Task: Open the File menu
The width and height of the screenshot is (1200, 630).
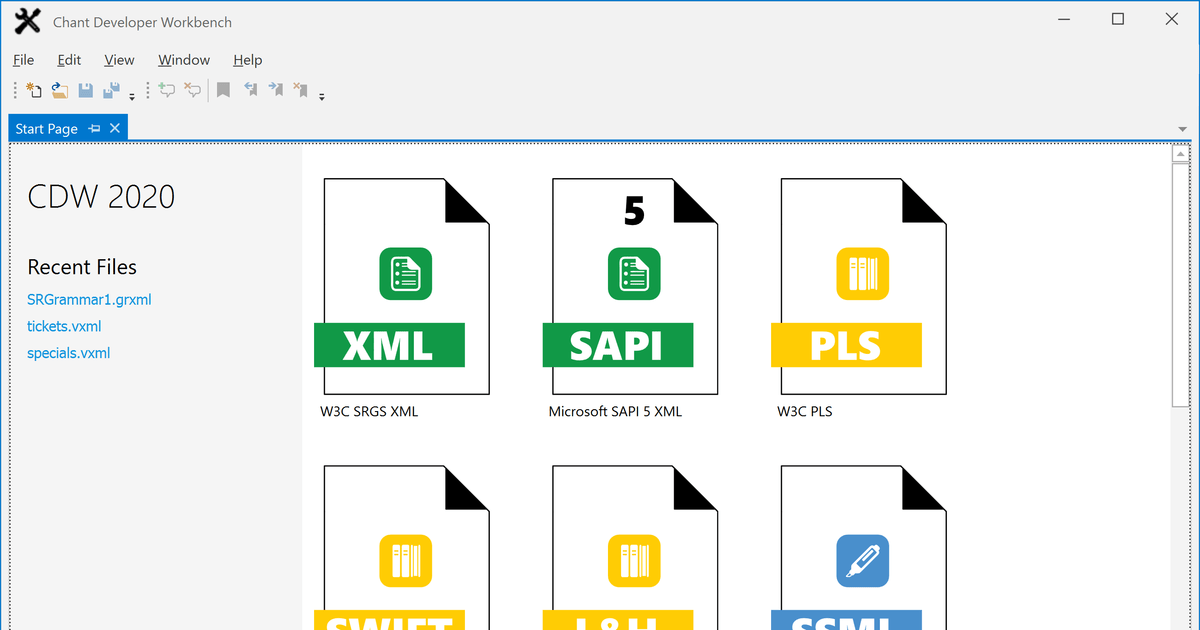Action: point(23,60)
